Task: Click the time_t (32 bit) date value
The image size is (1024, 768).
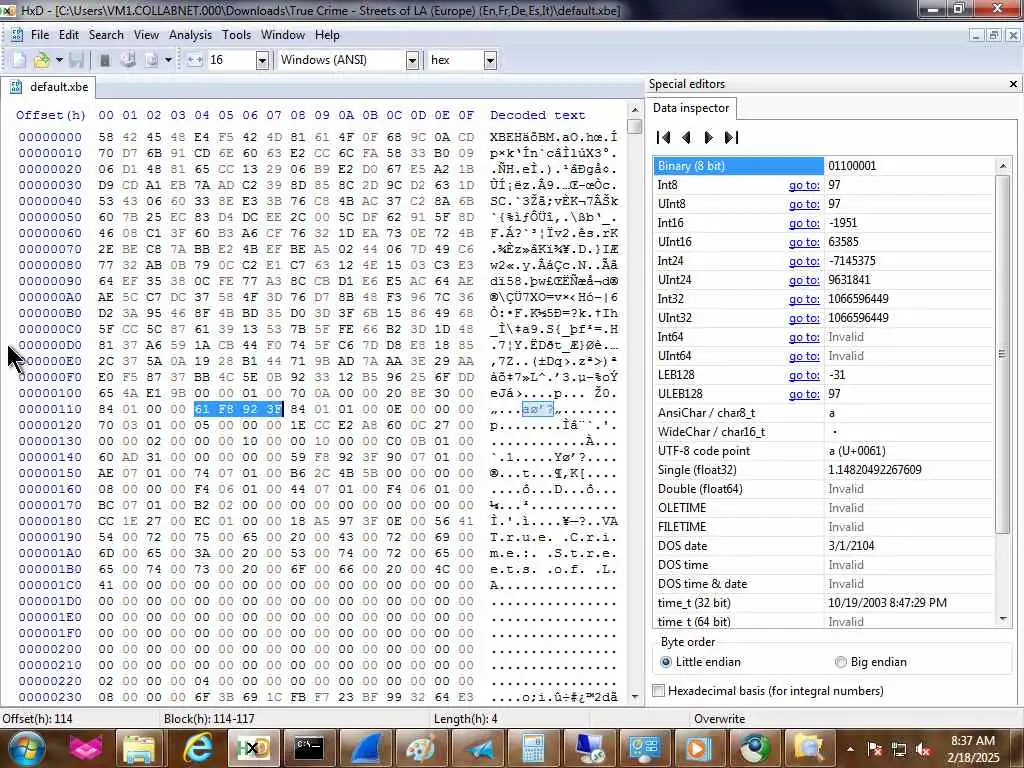Action: [887, 603]
